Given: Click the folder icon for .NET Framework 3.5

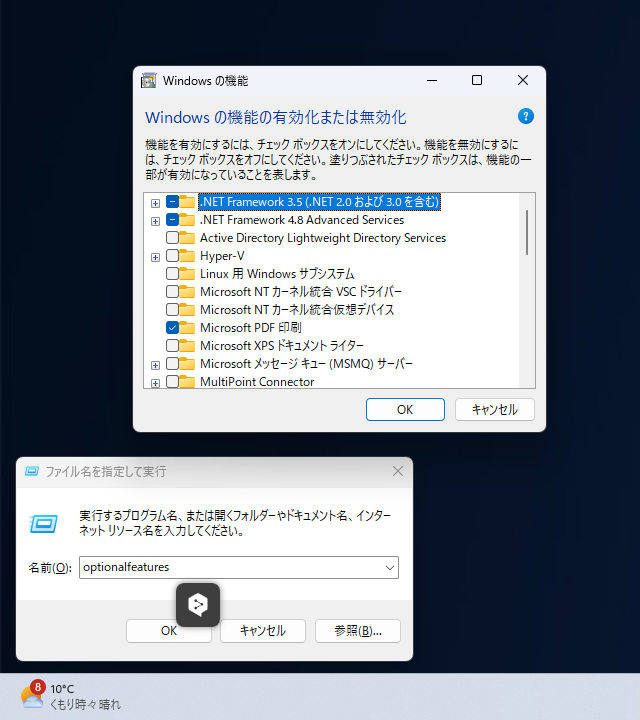Looking at the screenshot, I should pos(187,202).
